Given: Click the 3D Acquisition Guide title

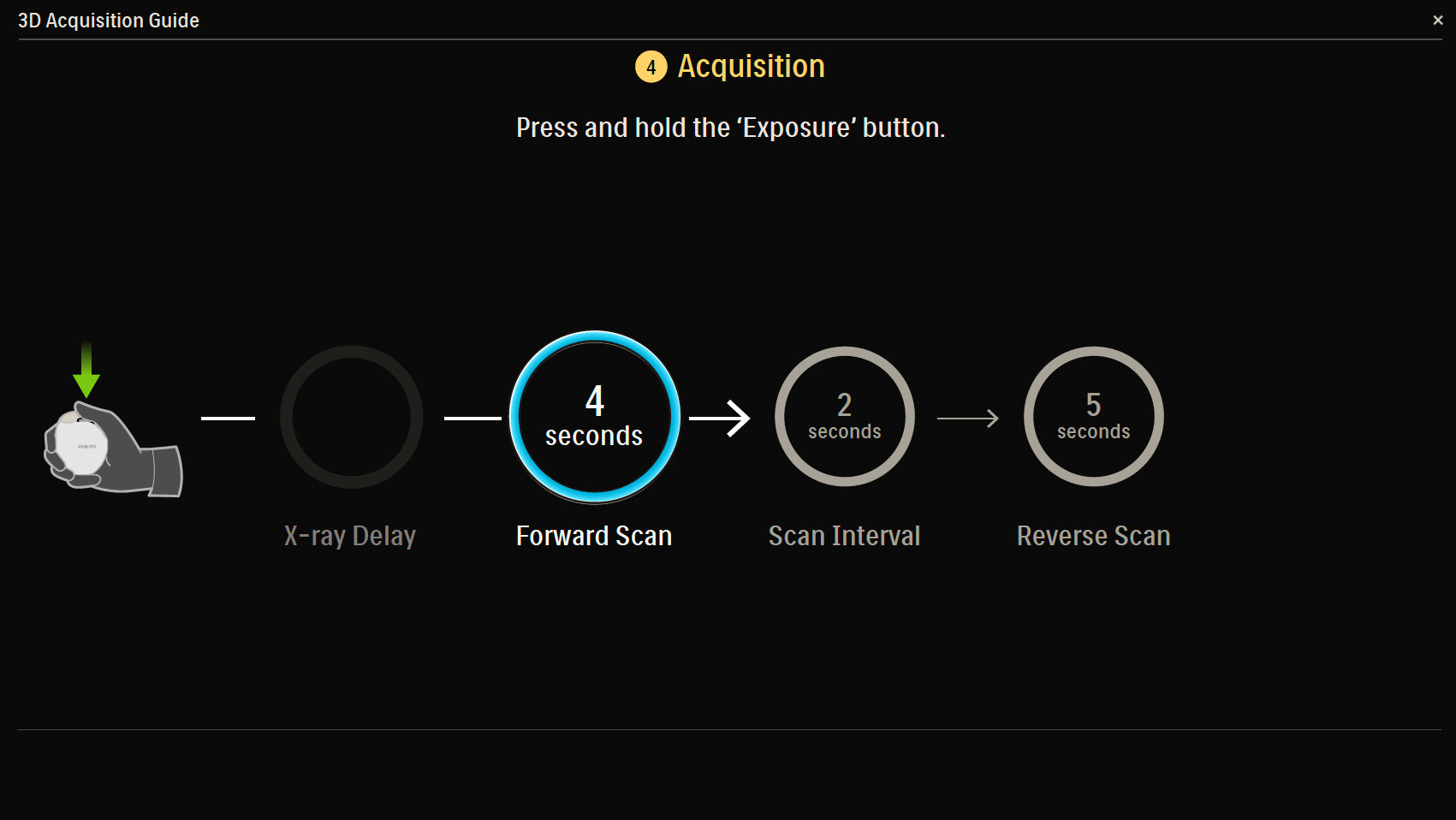Looking at the screenshot, I should click(x=109, y=21).
